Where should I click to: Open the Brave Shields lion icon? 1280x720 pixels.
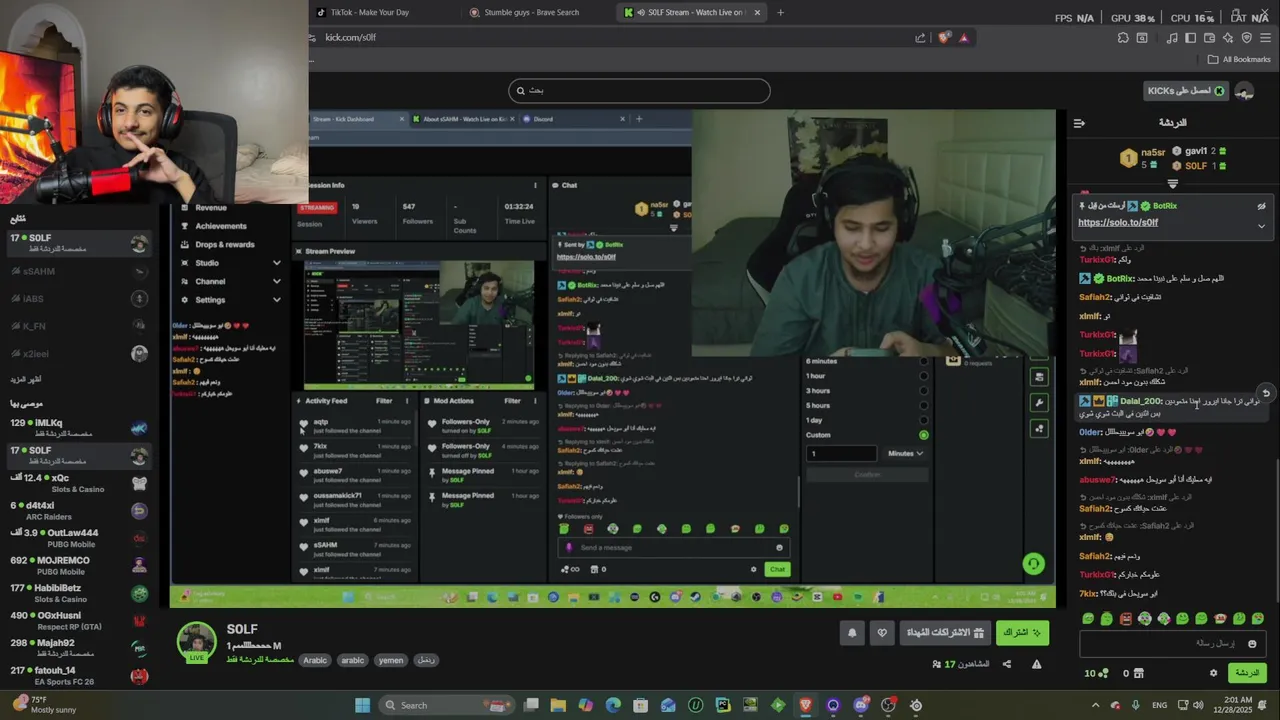(x=944, y=38)
